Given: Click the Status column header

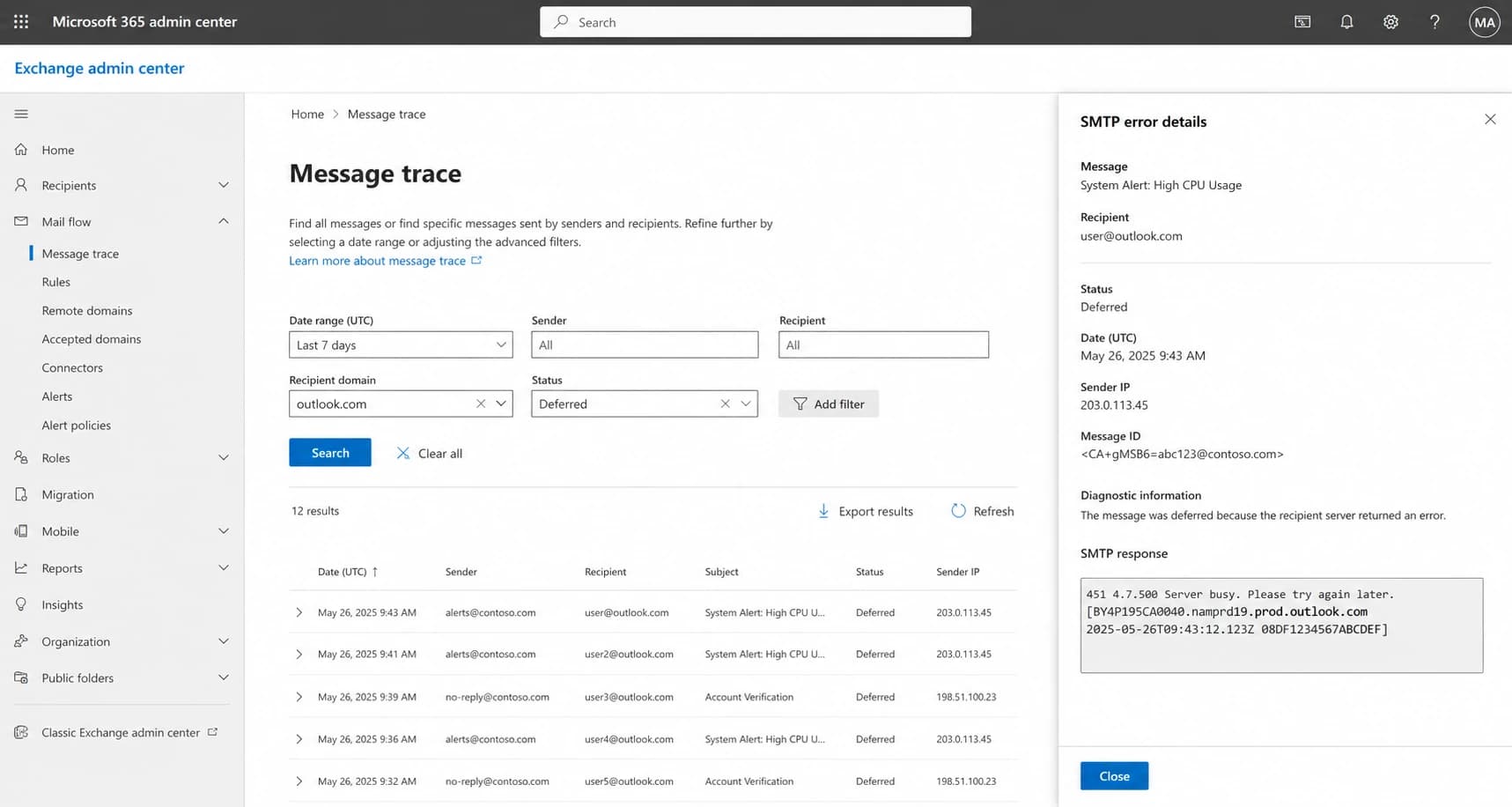Looking at the screenshot, I should (x=869, y=572).
